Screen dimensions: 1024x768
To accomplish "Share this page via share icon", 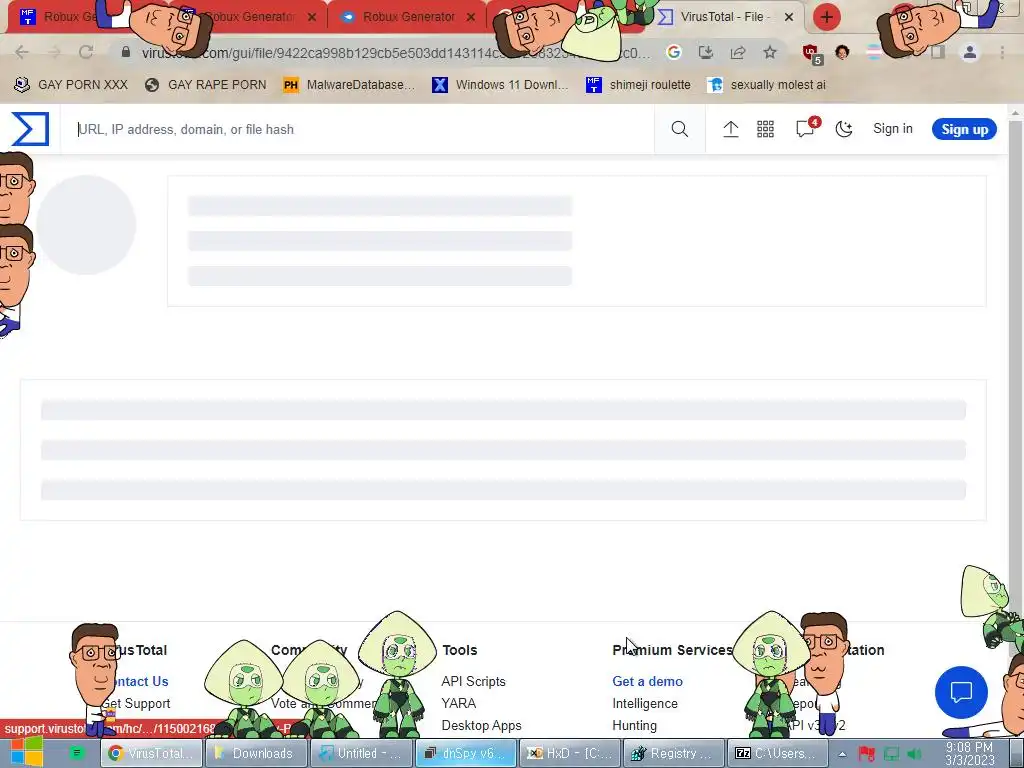I will (738, 52).
